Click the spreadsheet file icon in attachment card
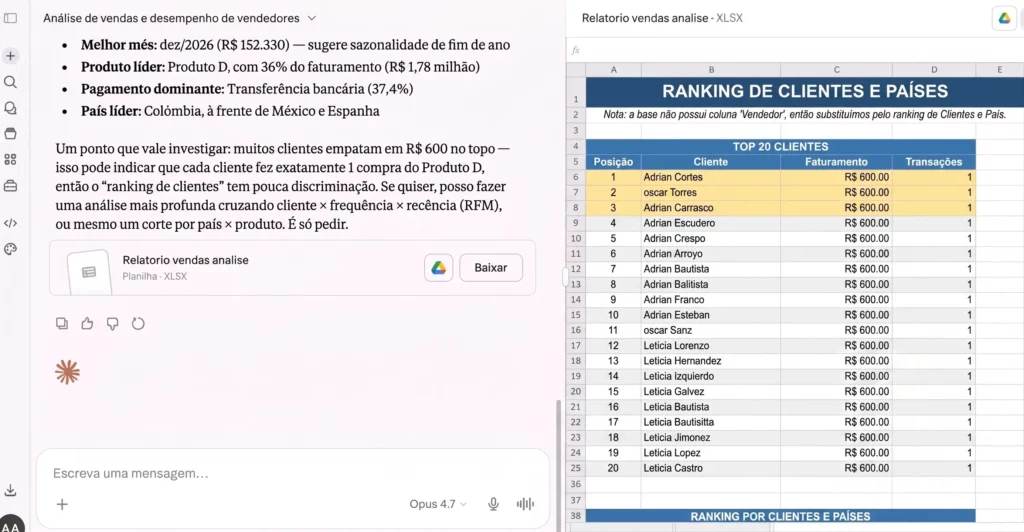The height and width of the screenshot is (532, 1024). [89, 272]
